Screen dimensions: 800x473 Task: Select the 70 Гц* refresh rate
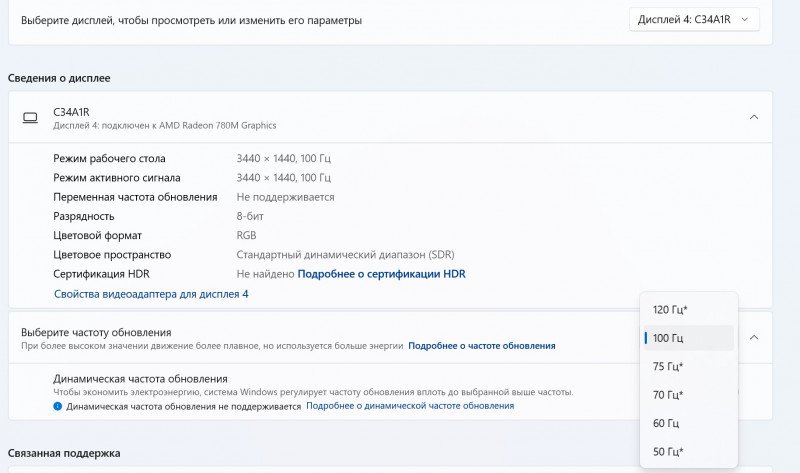(x=669, y=395)
